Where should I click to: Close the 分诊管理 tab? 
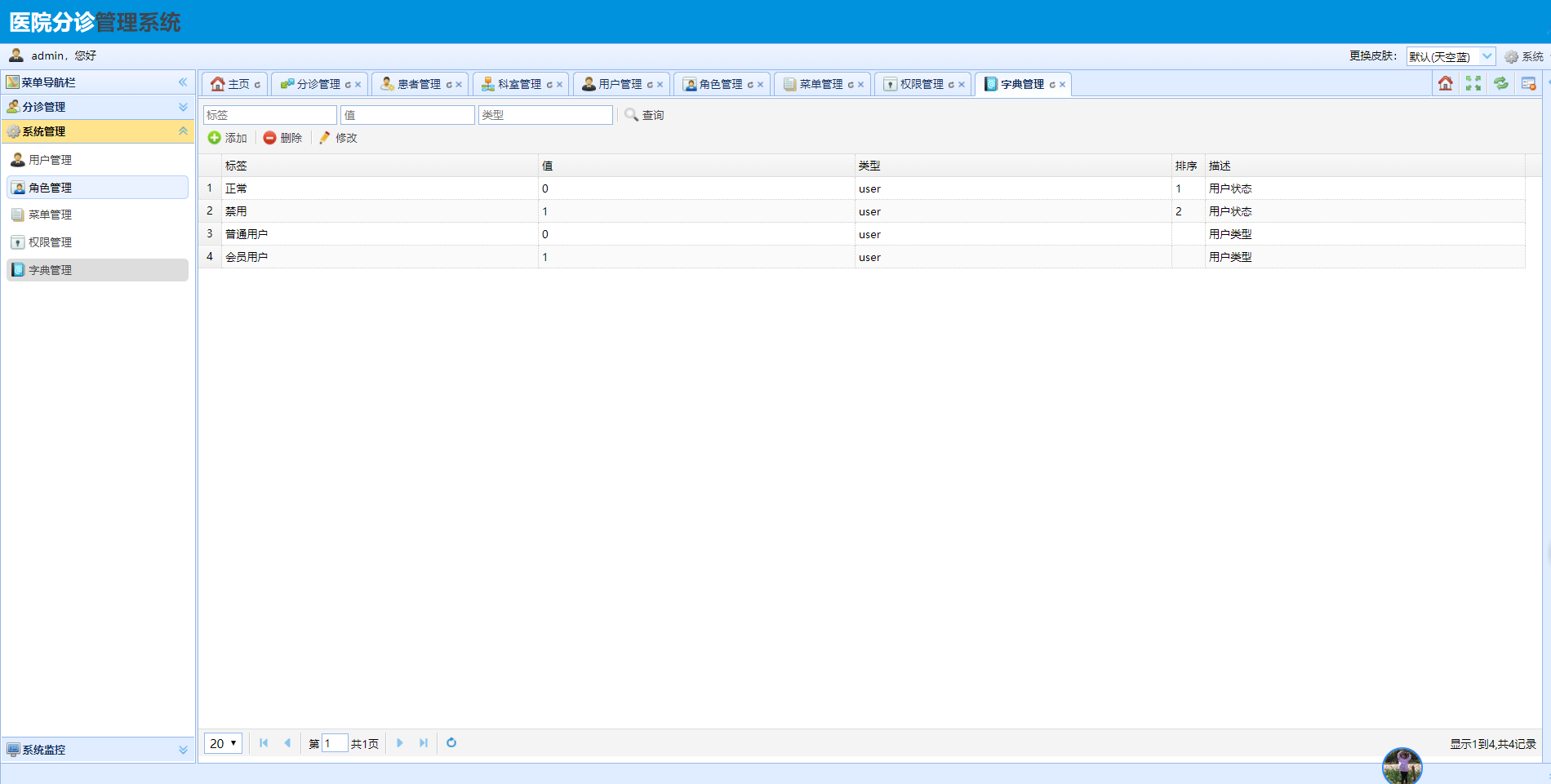click(x=358, y=85)
